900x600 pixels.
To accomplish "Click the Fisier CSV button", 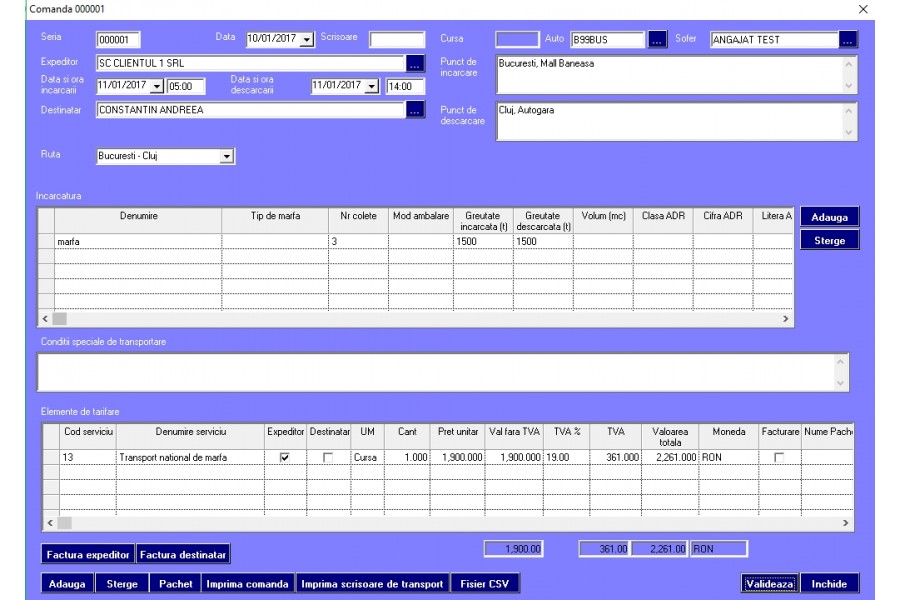I will 484,583.
